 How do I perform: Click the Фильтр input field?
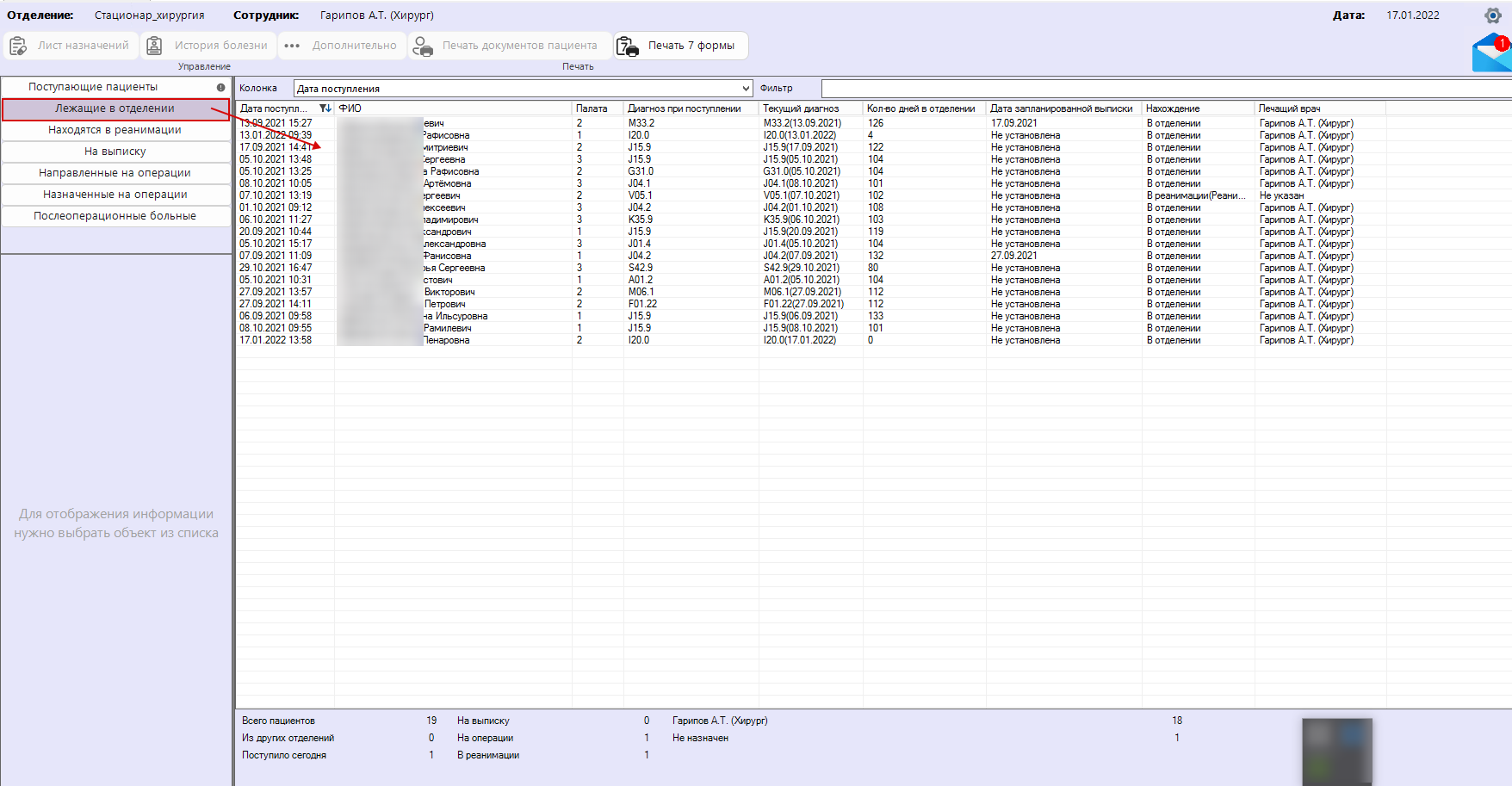click(1166, 89)
